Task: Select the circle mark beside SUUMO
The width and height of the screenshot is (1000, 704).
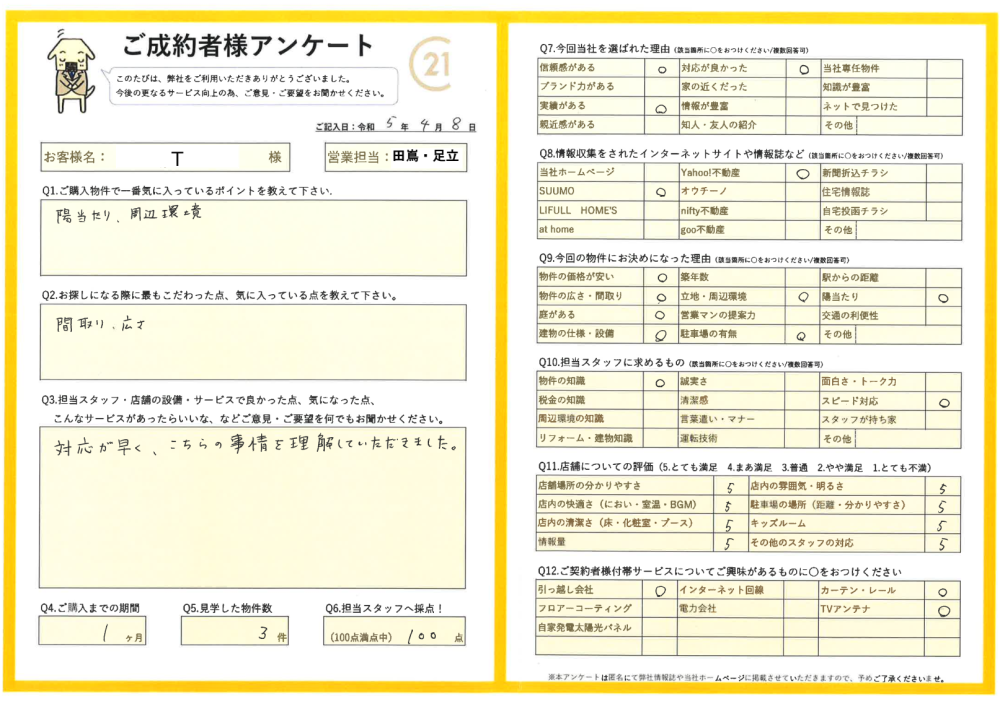Action: click(x=660, y=192)
